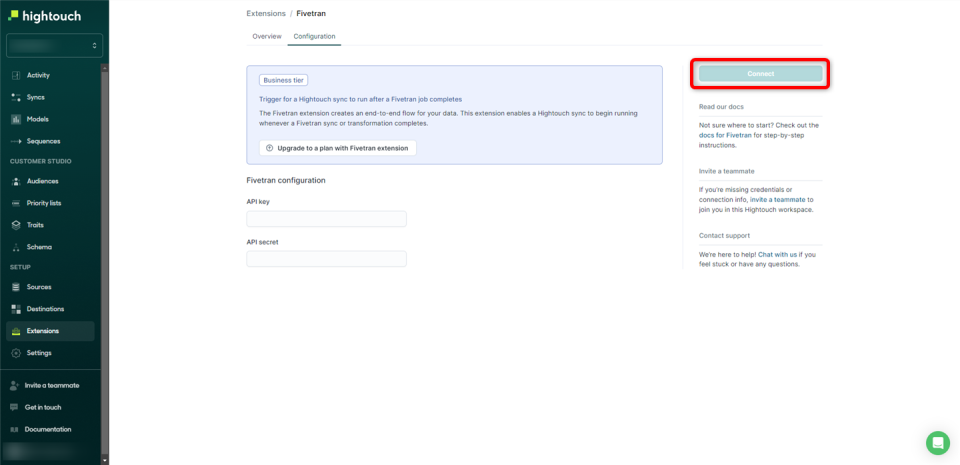The image size is (960, 465).
Task: Click the Schema icon in sidebar
Action: [x=16, y=247]
